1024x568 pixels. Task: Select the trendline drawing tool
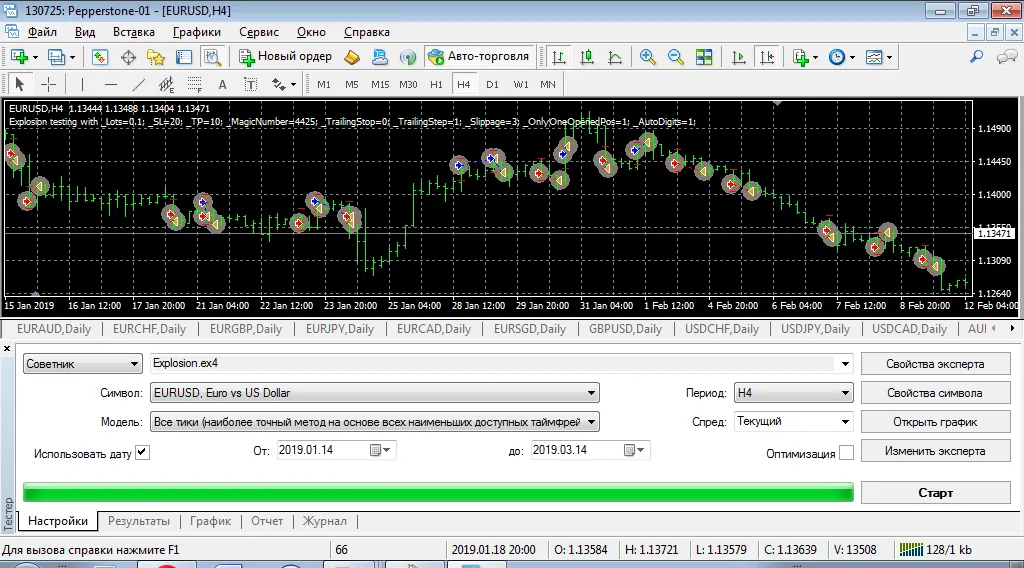pos(138,85)
